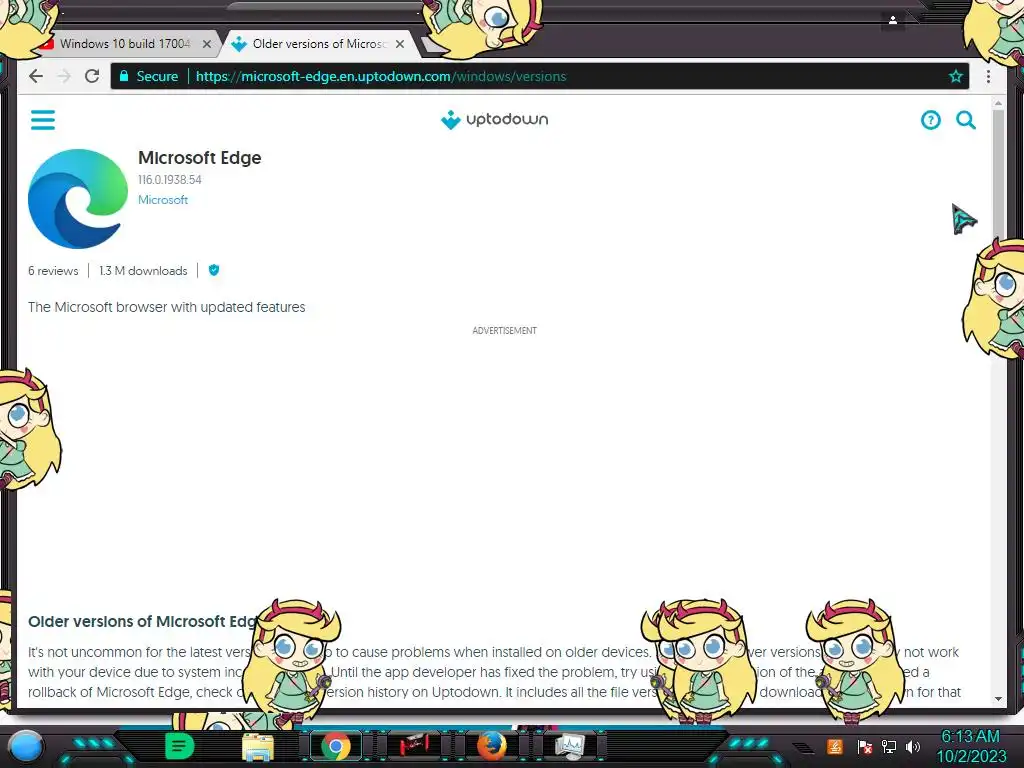Screen dimensions: 1024x768
Task: Click the 'Older versions of Microsoft Edge' heading
Action: [x=142, y=622]
